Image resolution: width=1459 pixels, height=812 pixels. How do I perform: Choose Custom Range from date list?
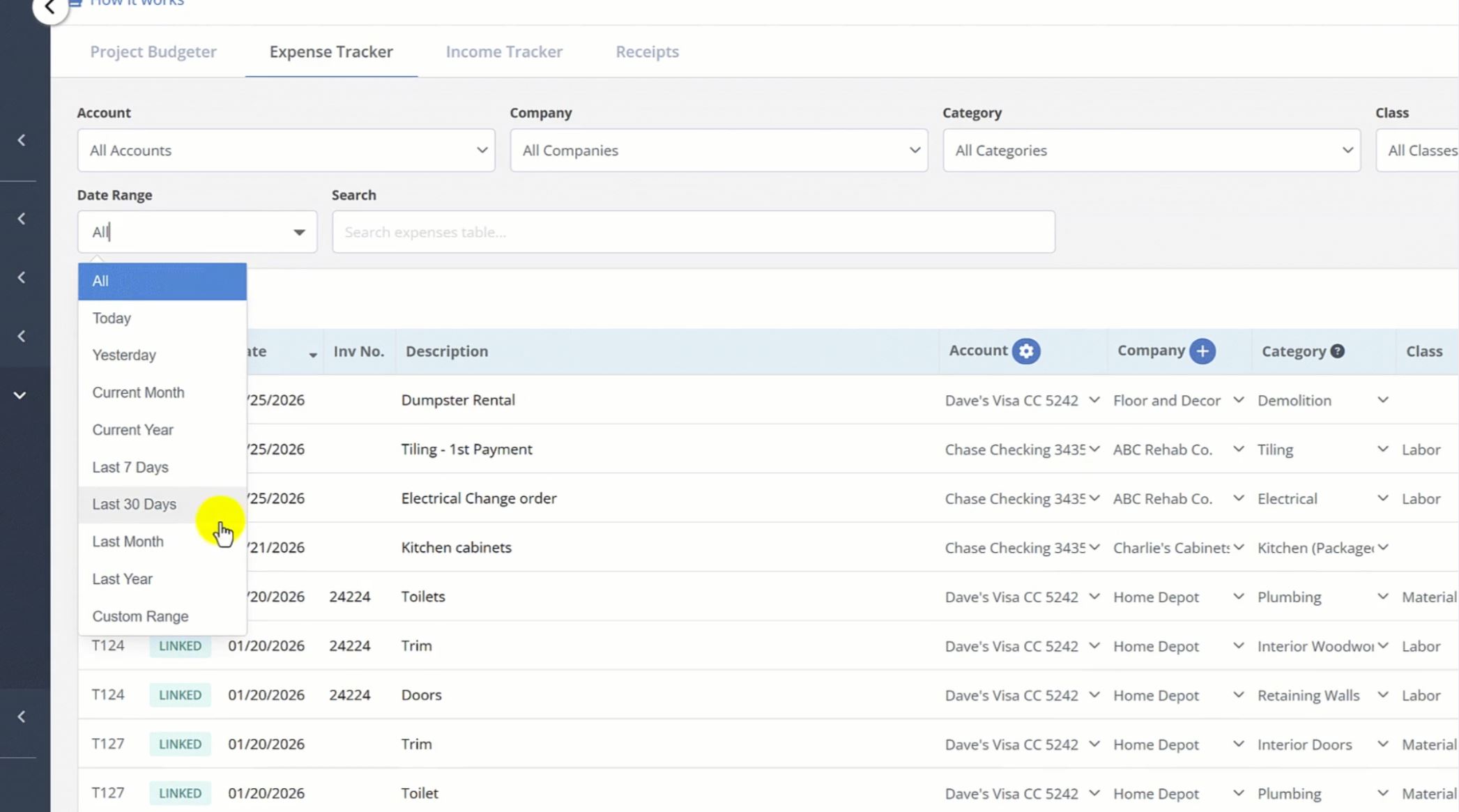(x=140, y=616)
